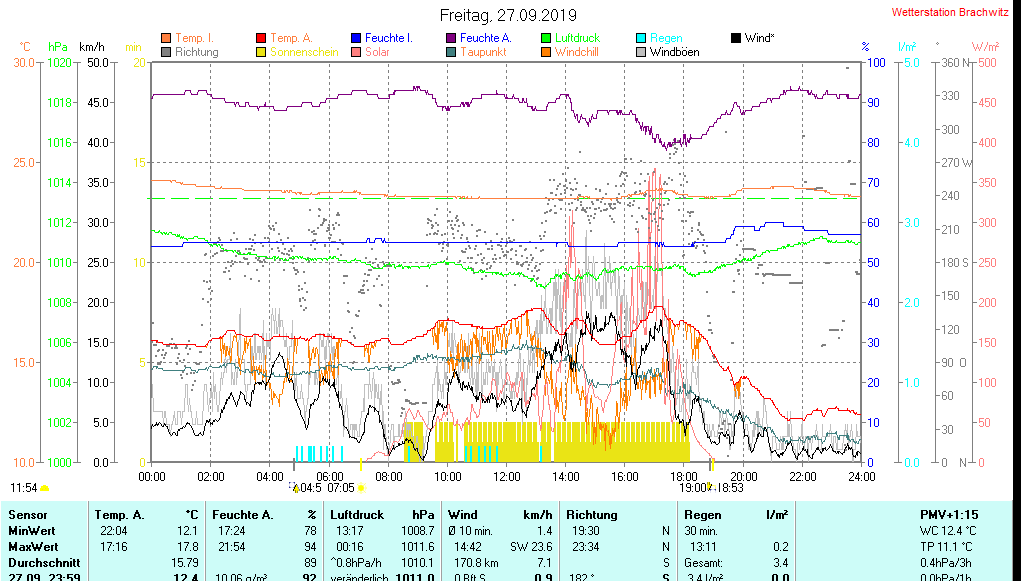Select the Solar legend label
This screenshot has height=581, width=1021.
pos(377,52)
